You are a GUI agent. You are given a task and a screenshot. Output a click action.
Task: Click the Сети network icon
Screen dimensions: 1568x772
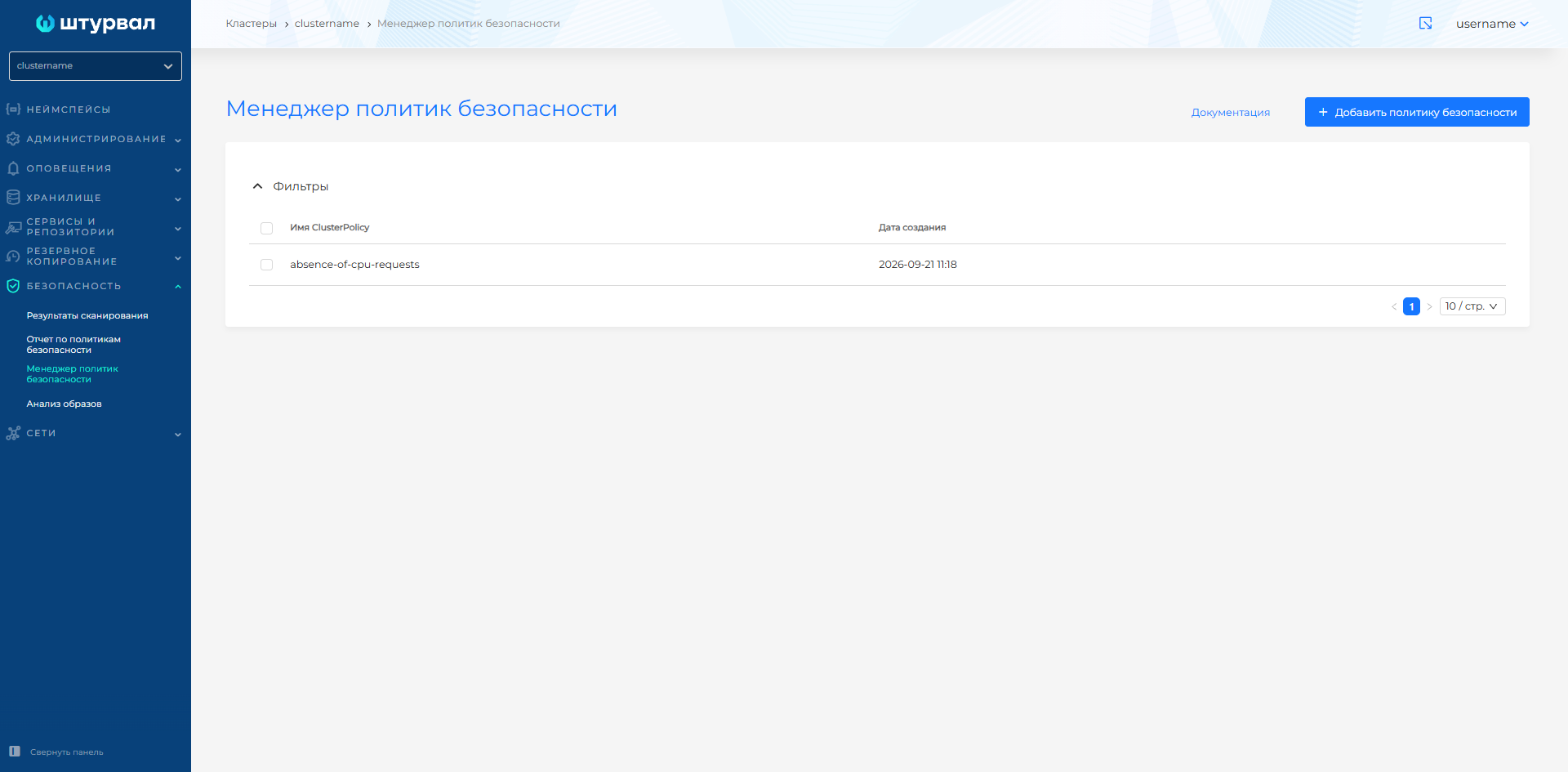13,433
